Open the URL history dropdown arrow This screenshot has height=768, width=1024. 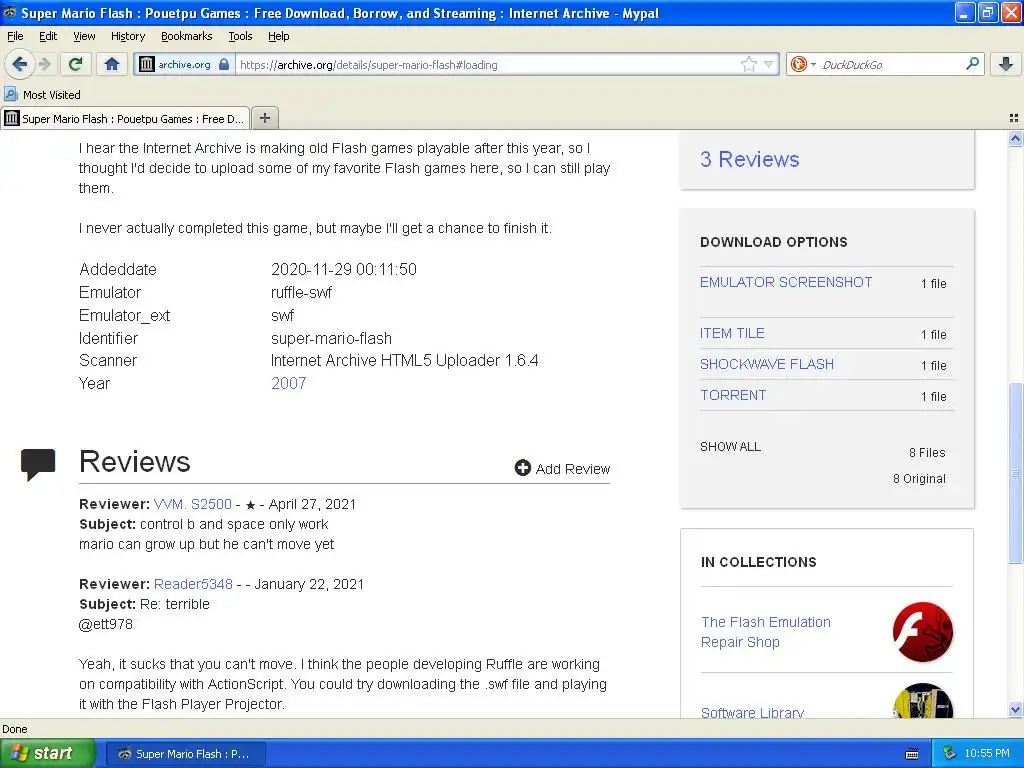pos(769,64)
